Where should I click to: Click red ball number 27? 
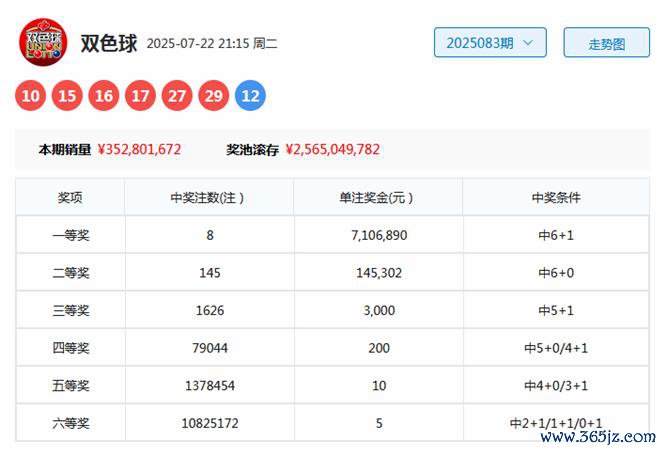[177, 96]
